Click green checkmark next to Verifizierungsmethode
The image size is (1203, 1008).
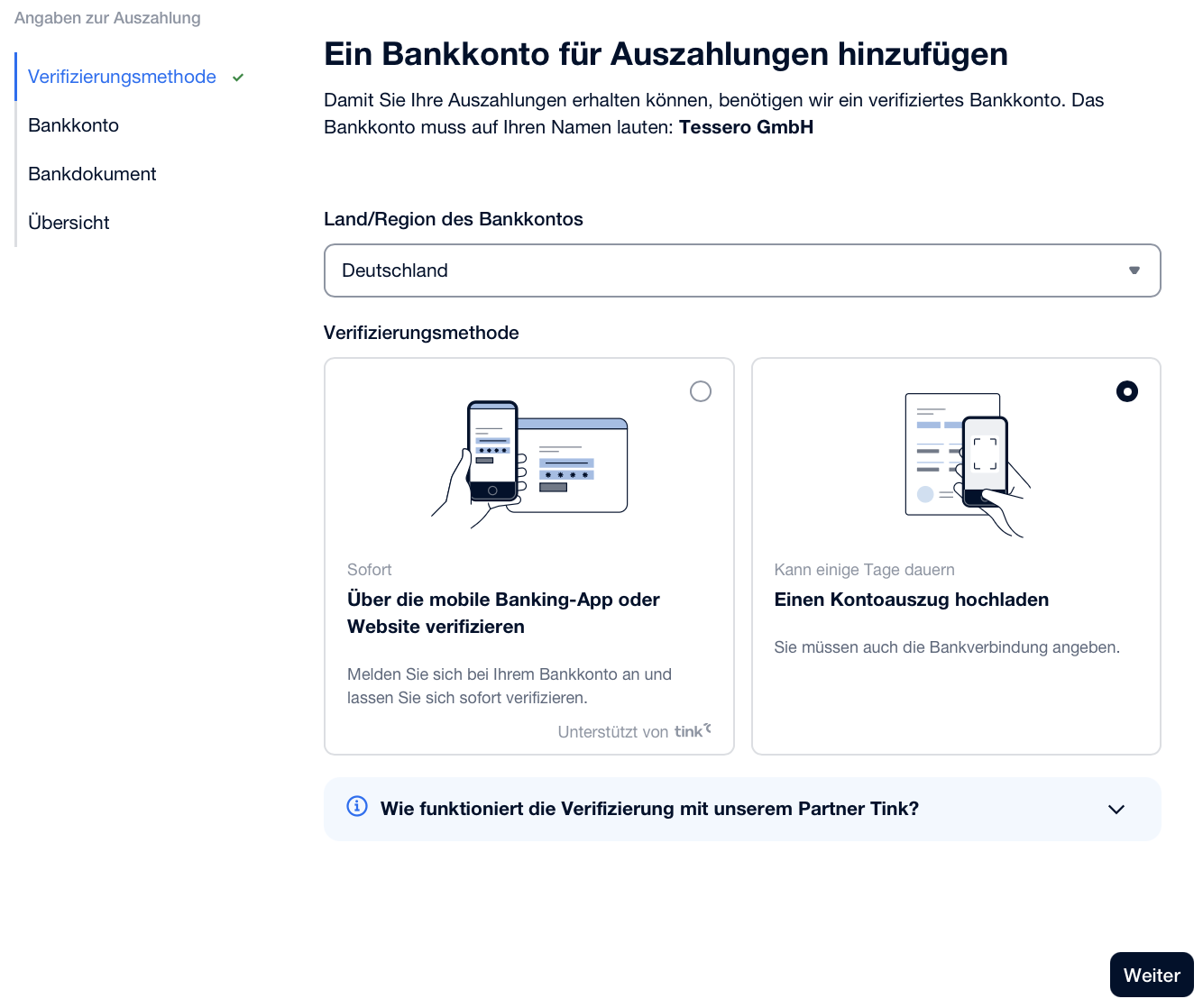(x=238, y=78)
